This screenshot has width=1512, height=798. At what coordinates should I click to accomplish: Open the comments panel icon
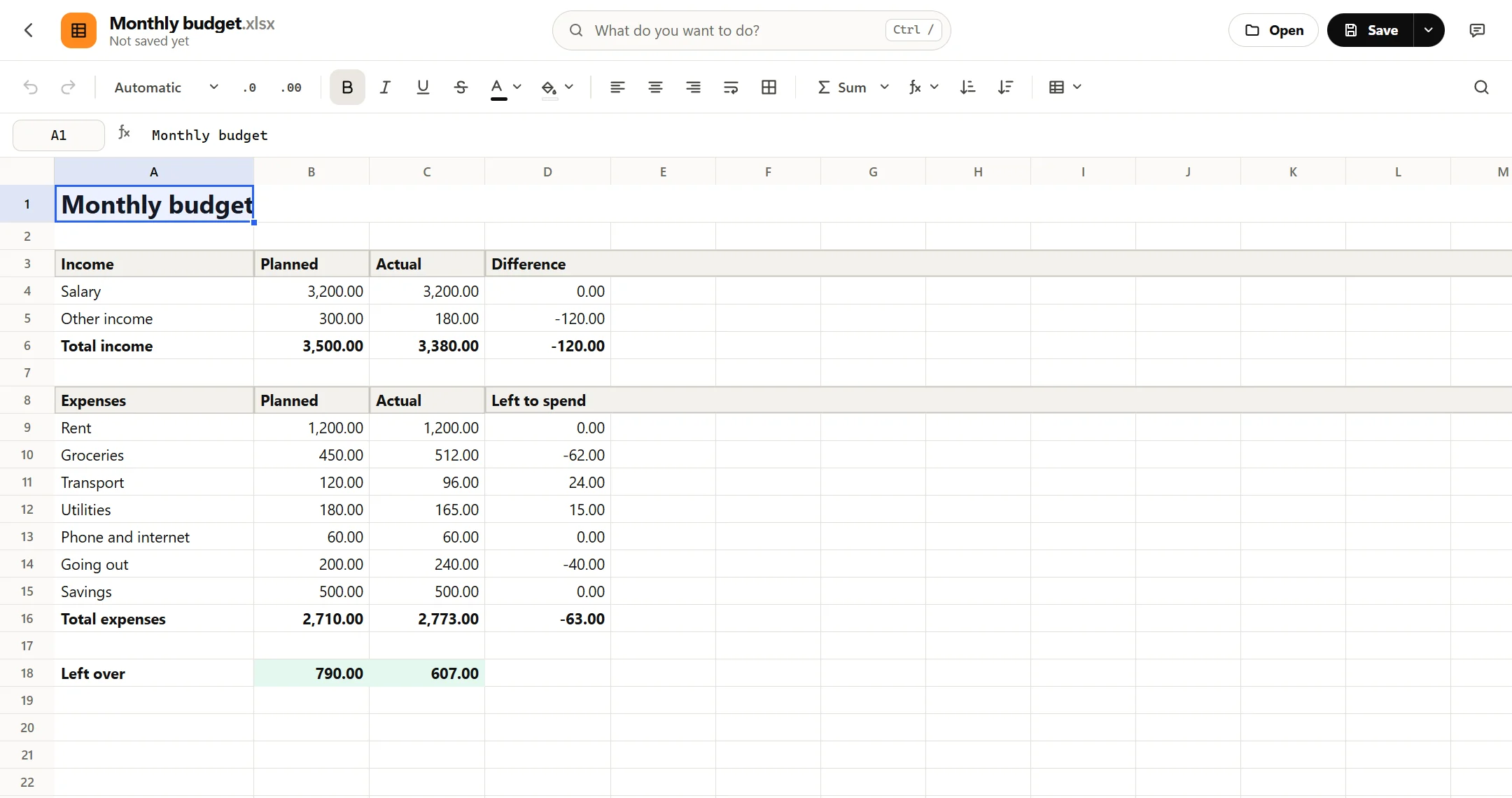[x=1477, y=30]
